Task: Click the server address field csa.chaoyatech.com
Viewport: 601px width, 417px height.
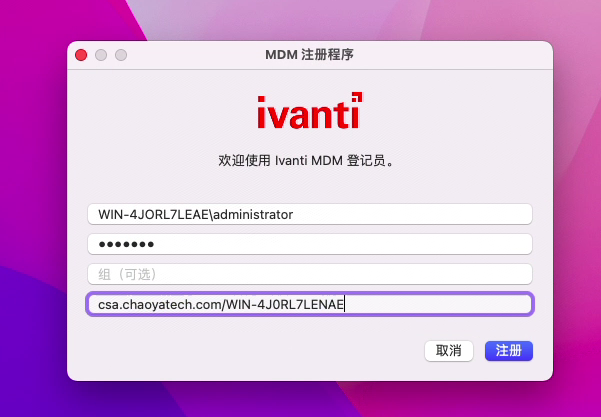Action: click(310, 304)
